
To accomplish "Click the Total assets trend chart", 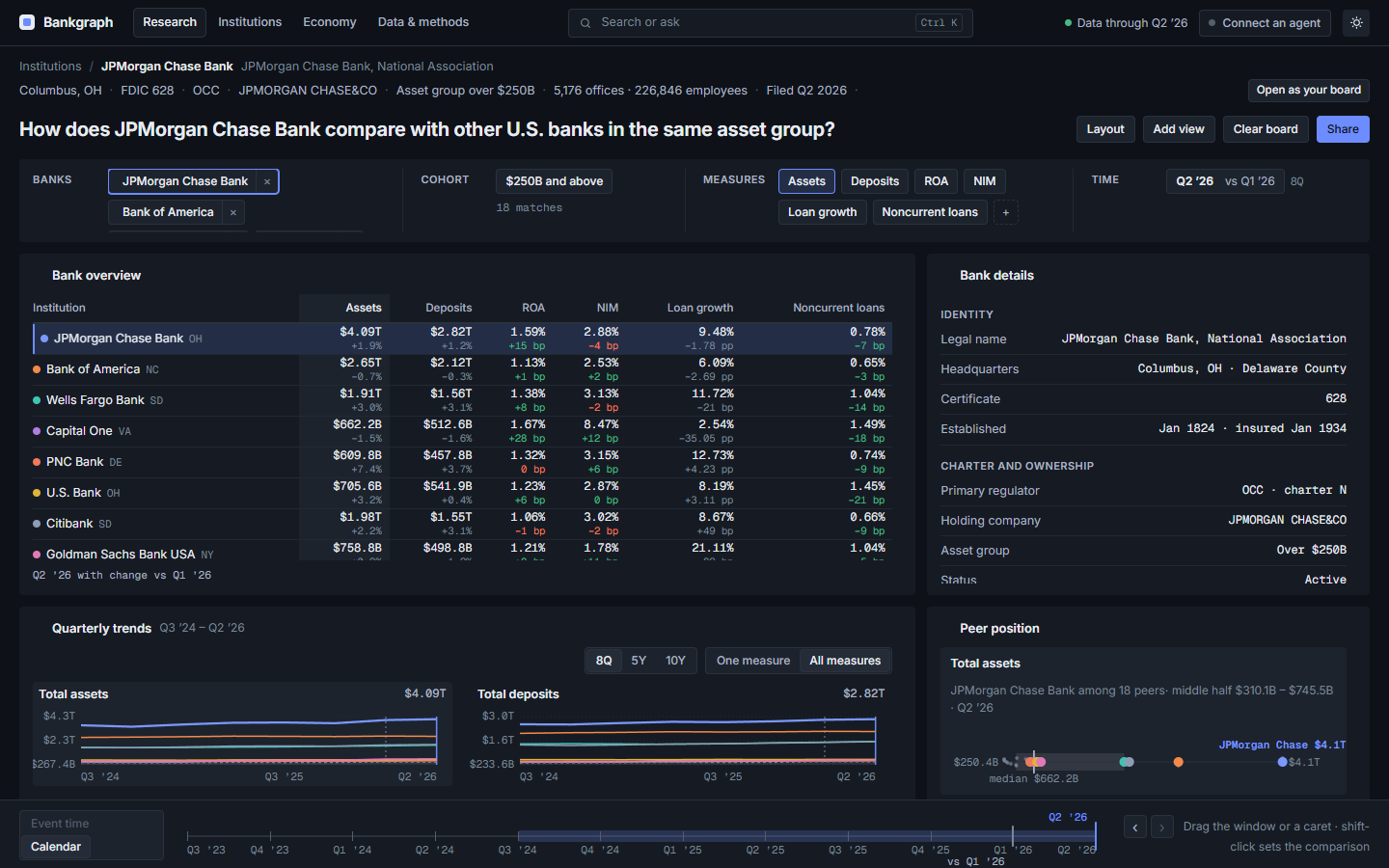I will pyautogui.click(x=242, y=735).
